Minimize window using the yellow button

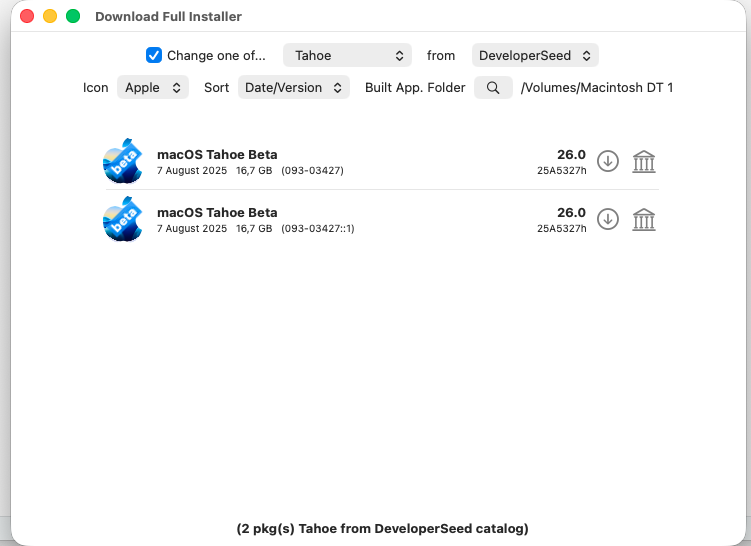click(x=50, y=16)
